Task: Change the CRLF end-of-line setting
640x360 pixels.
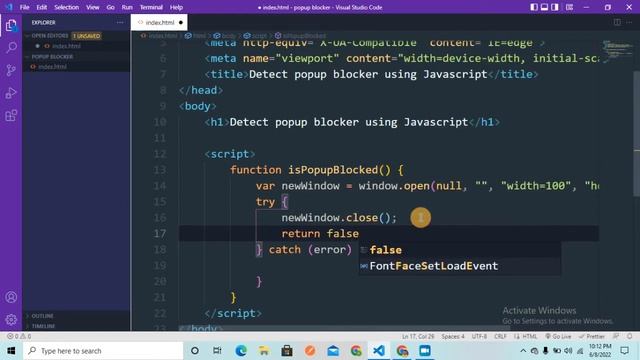Action: click(500, 336)
